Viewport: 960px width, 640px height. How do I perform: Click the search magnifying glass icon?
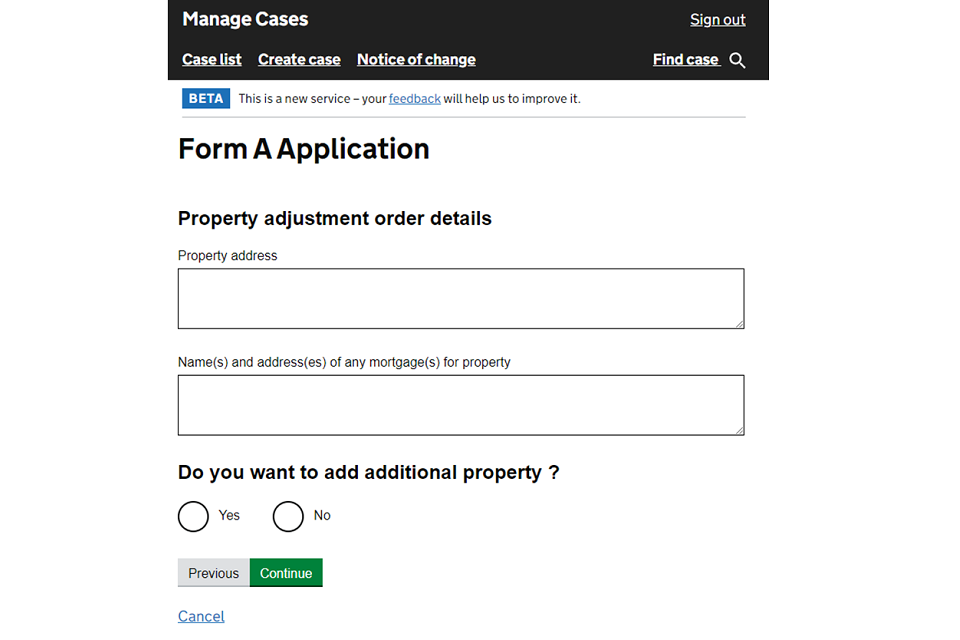[737, 60]
